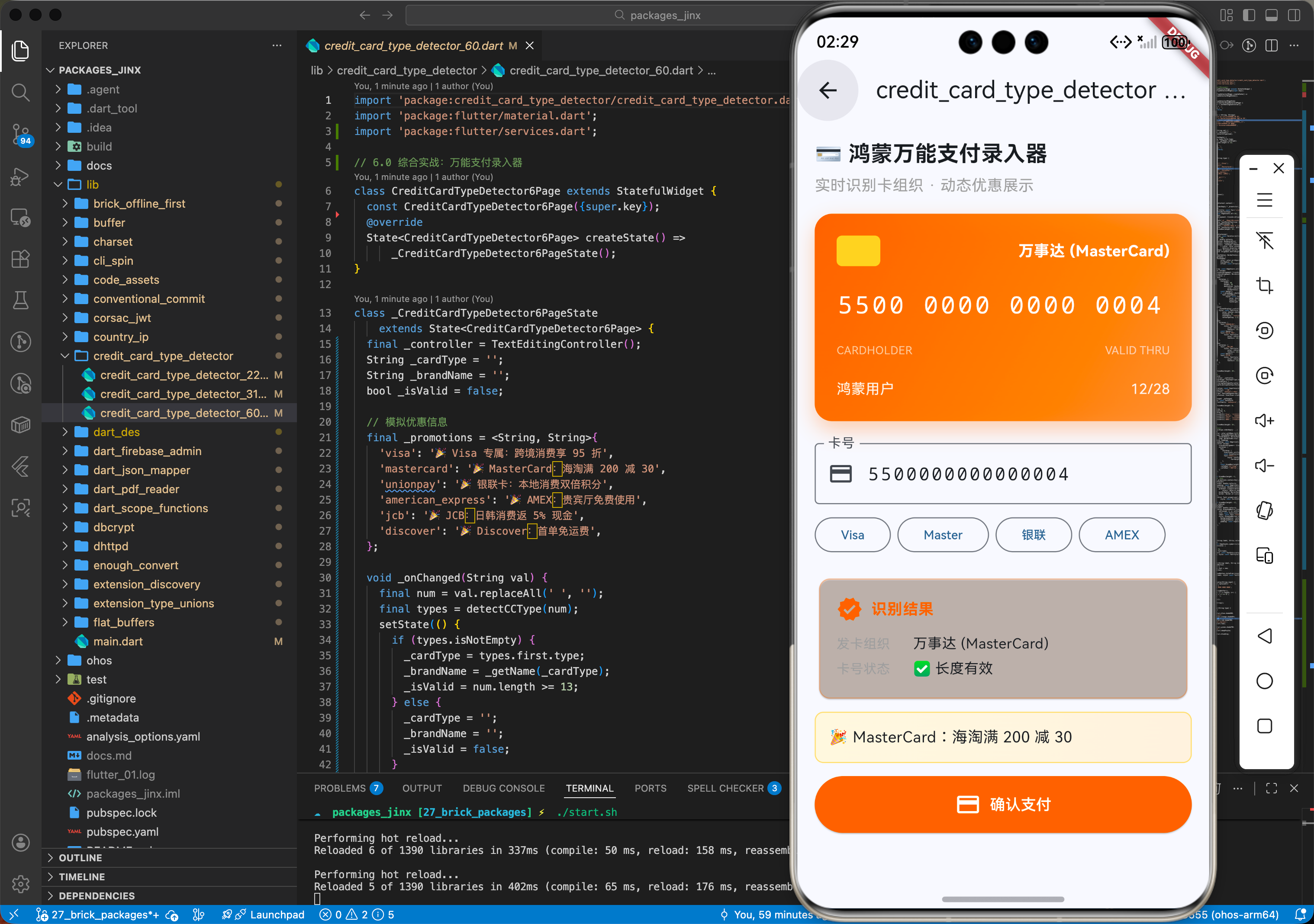
Task: Open the Extensions view icon
Action: point(21,259)
